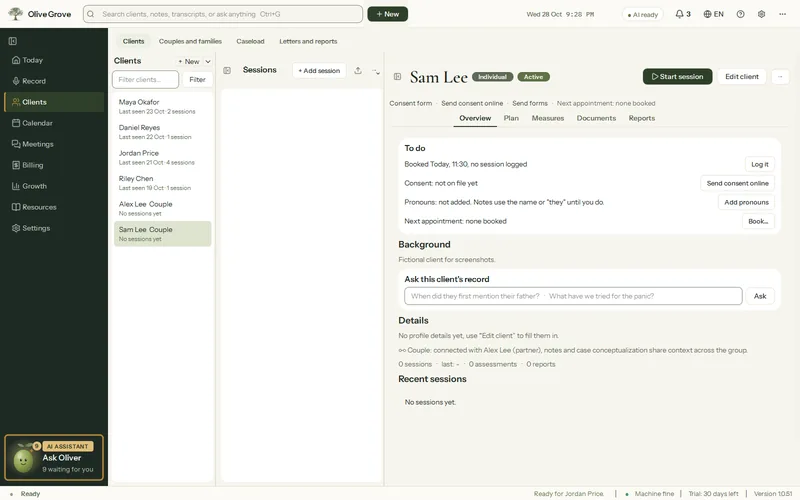Select the Overview tab
Viewport: 800px width, 500px height.
coord(475,118)
